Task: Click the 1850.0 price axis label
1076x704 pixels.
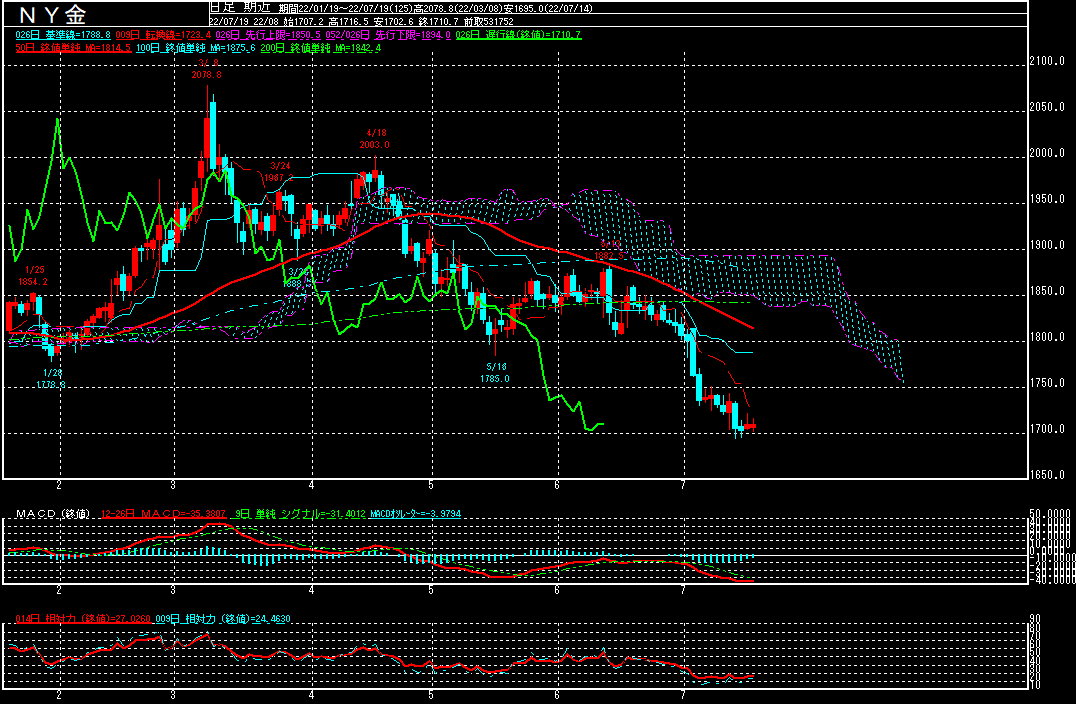Action: (1047, 291)
